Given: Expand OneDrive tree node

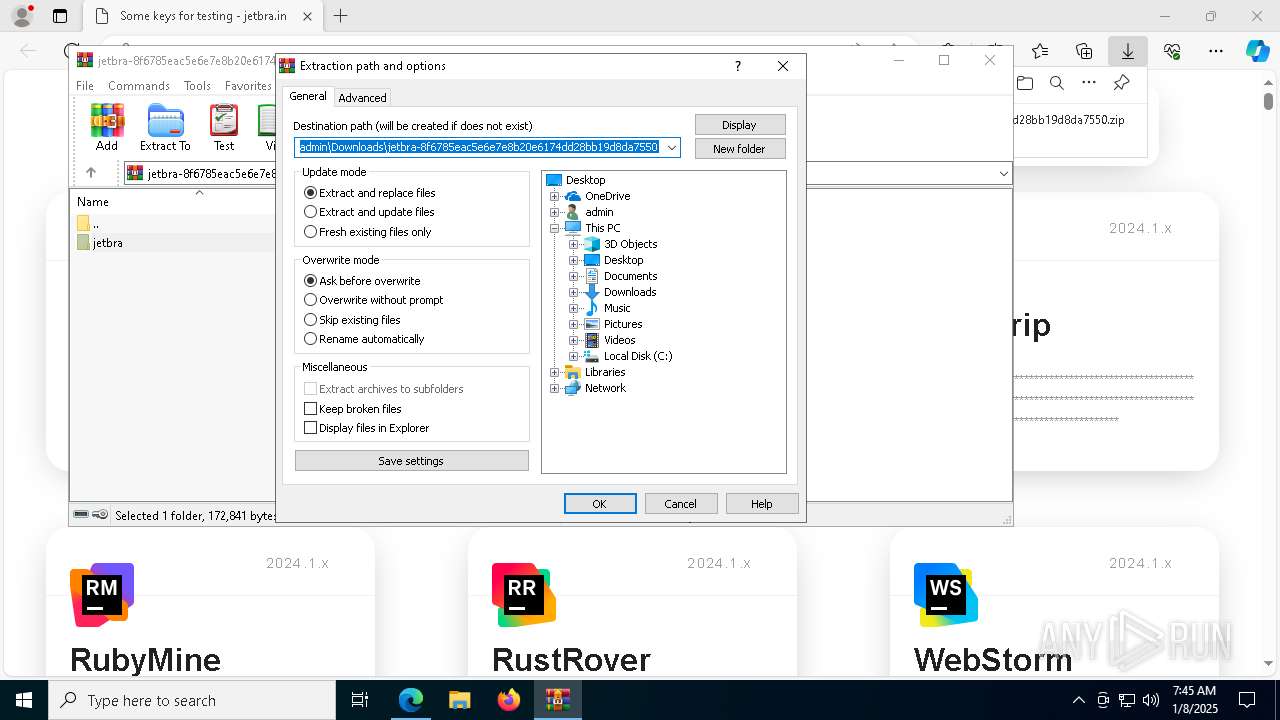Looking at the screenshot, I should pyautogui.click(x=555, y=196).
